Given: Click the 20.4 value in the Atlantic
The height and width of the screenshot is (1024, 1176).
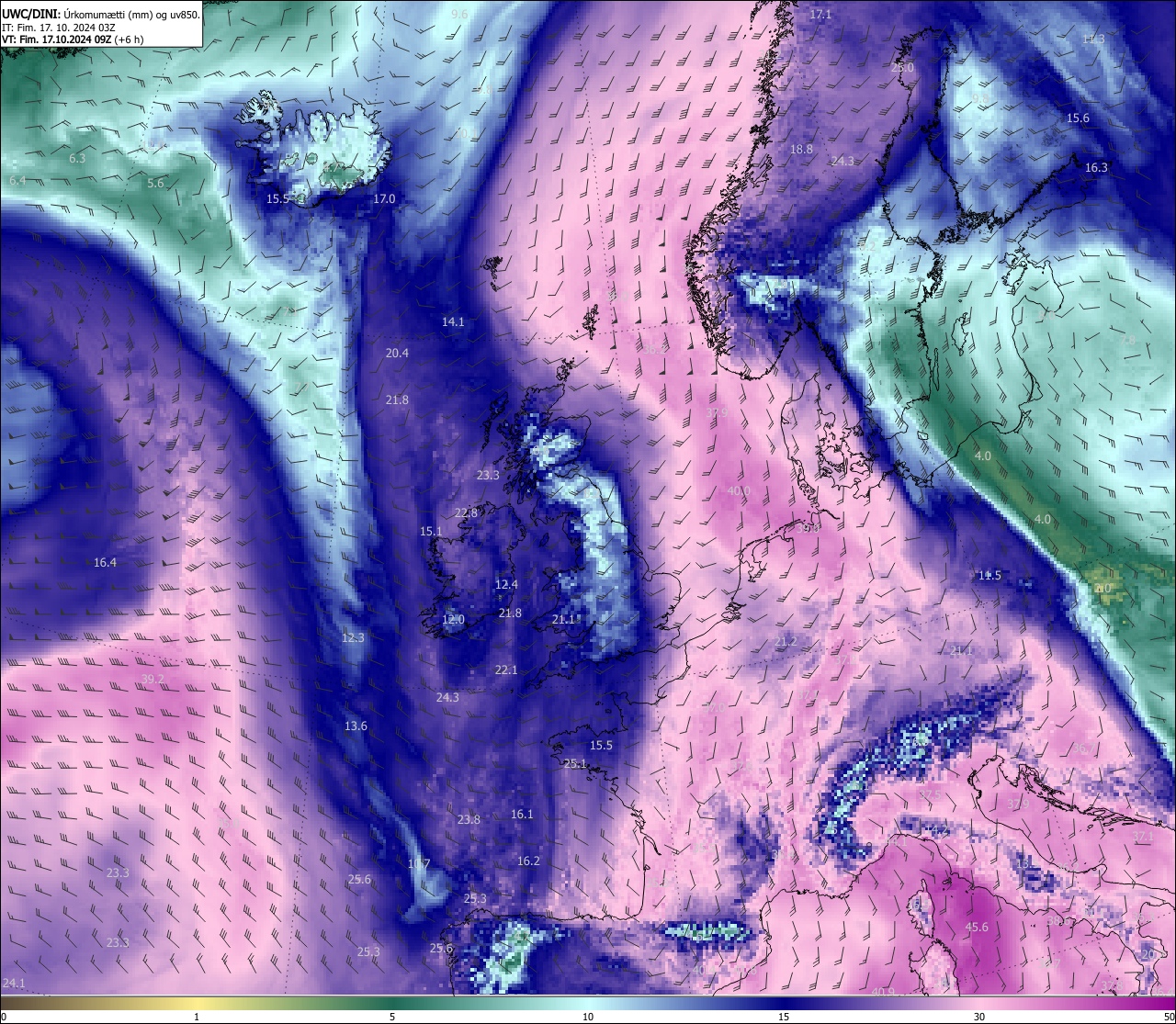Looking at the screenshot, I should click(397, 354).
